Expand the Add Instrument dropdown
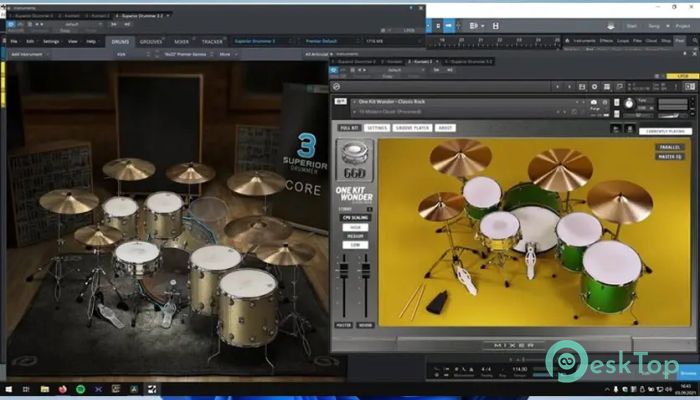This screenshot has width=700, height=400. [x=29, y=54]
